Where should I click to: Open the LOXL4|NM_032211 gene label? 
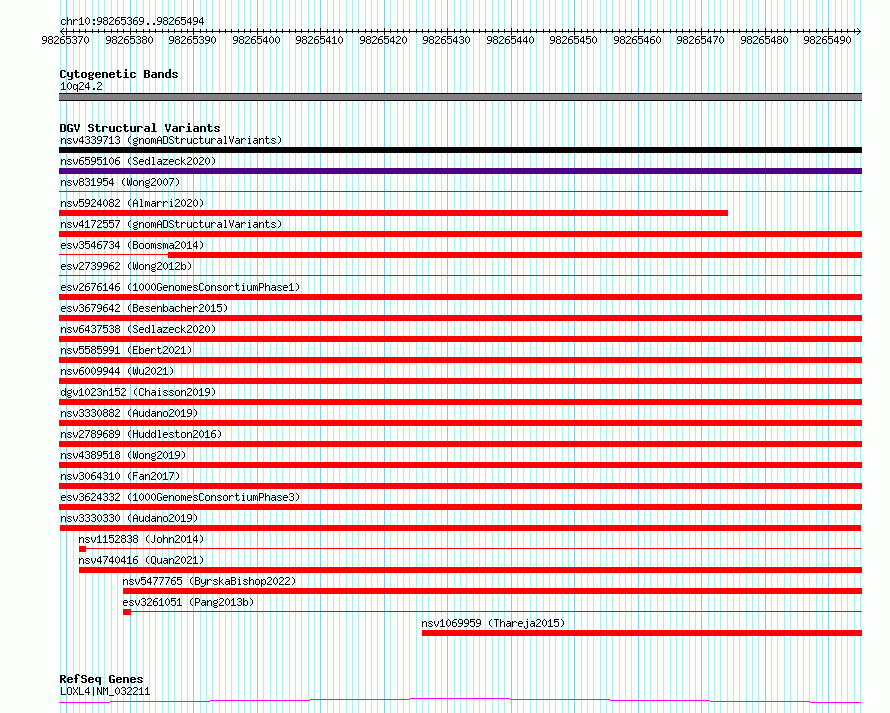click(105, 691)
